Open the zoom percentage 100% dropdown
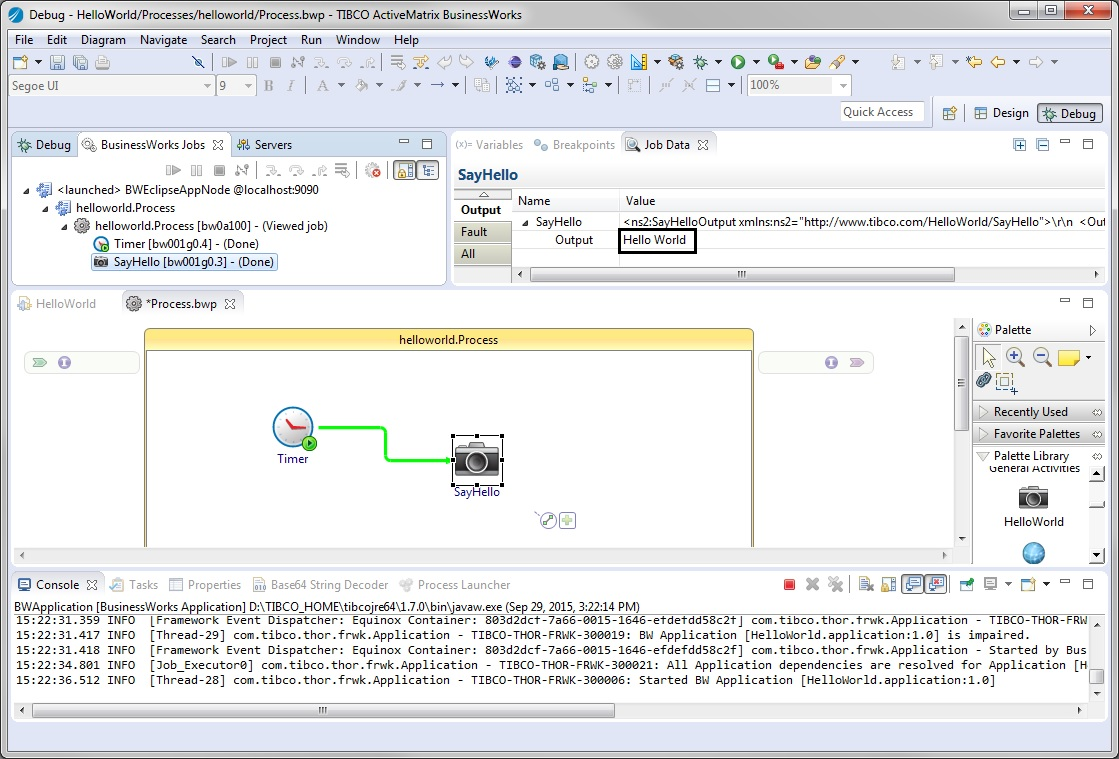Screen dimensions: 1119x759 (843, 86)
